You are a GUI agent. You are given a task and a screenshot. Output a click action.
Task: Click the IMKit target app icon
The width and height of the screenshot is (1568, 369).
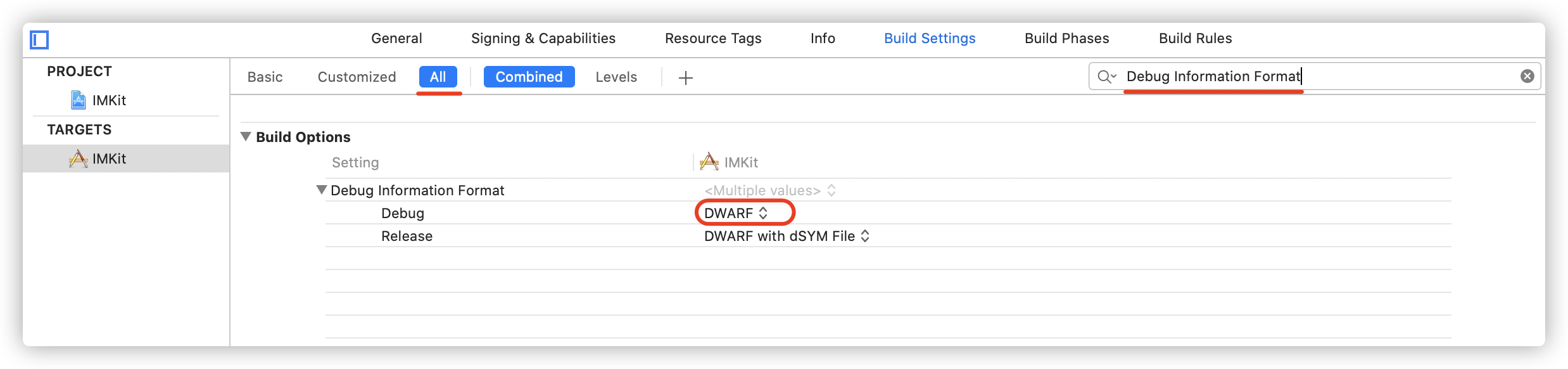point(79,159)
